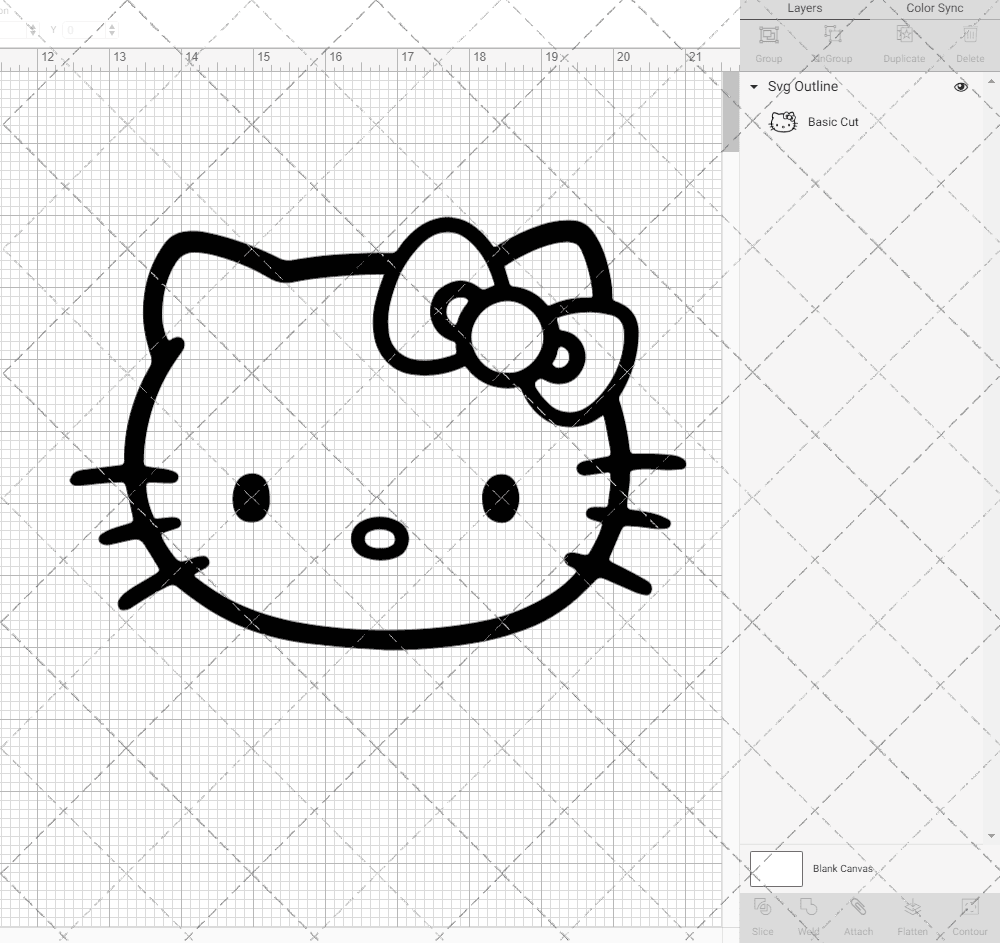1000x943 pixels.
Task: Open the Y position stepper up arrow
Action: pos(112,26)
